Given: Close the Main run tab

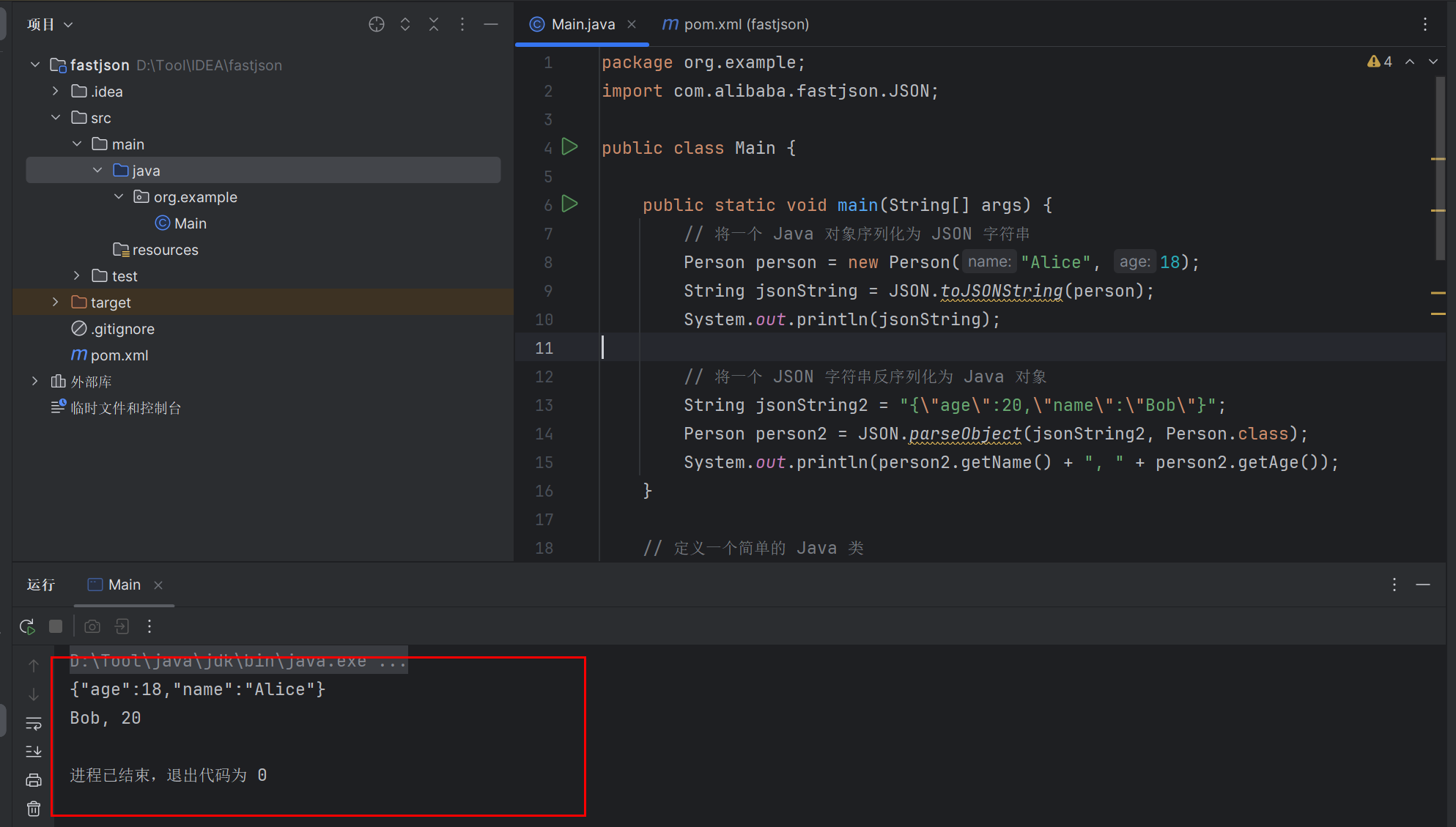Looking at the screenshot, I should coord(158,585).
